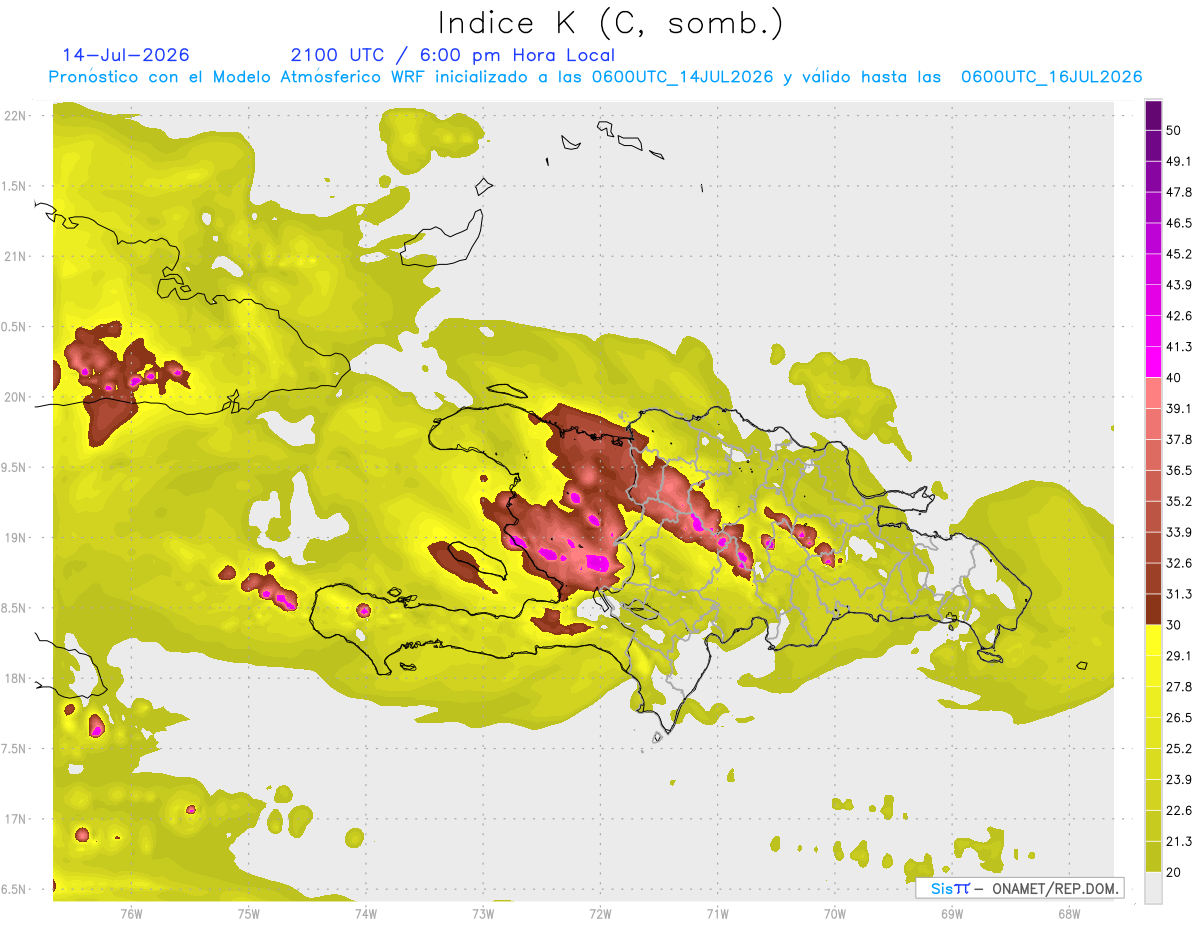Click the colorbar value "30"

[1175, 625]
